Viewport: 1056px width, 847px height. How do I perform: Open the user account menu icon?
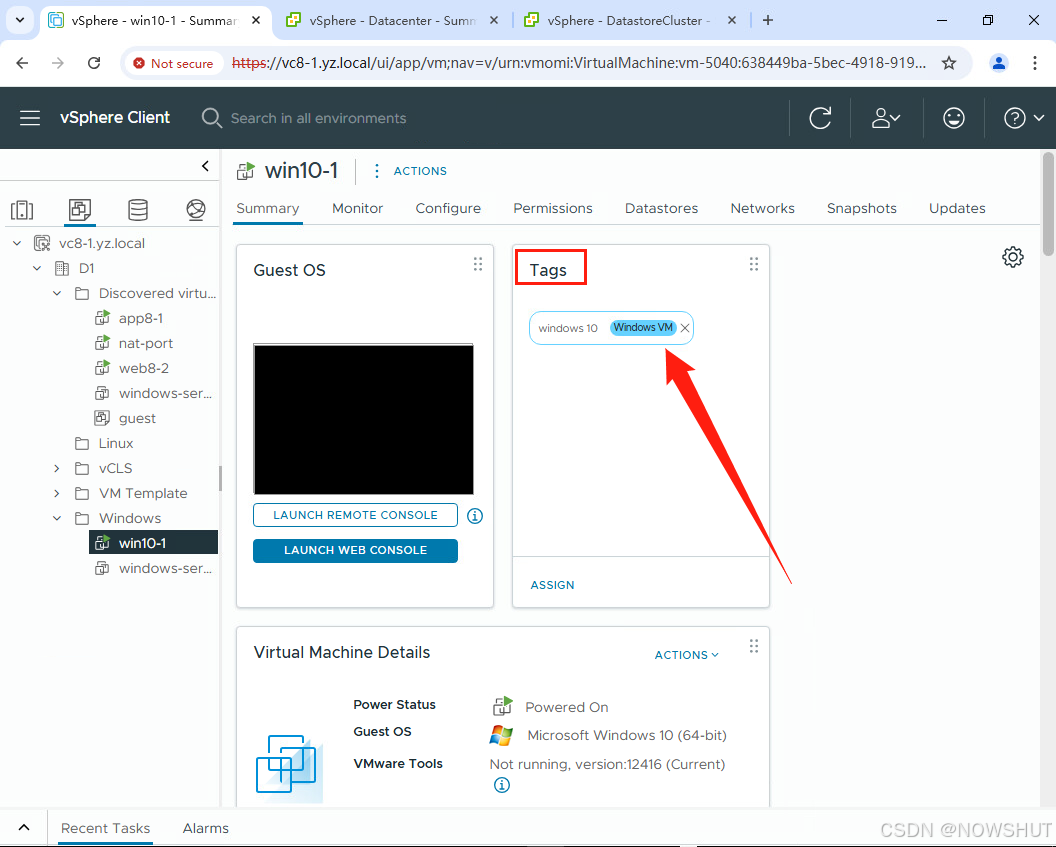coord(886,118)
